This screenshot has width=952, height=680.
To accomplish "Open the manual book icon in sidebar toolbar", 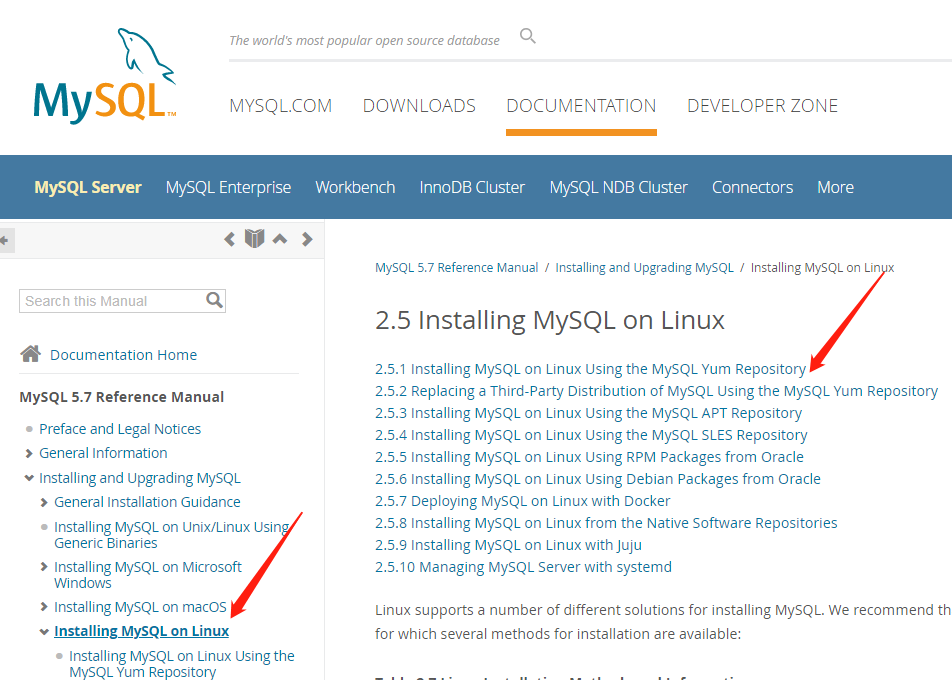I will pyautogui.click(x=254, y=239).
